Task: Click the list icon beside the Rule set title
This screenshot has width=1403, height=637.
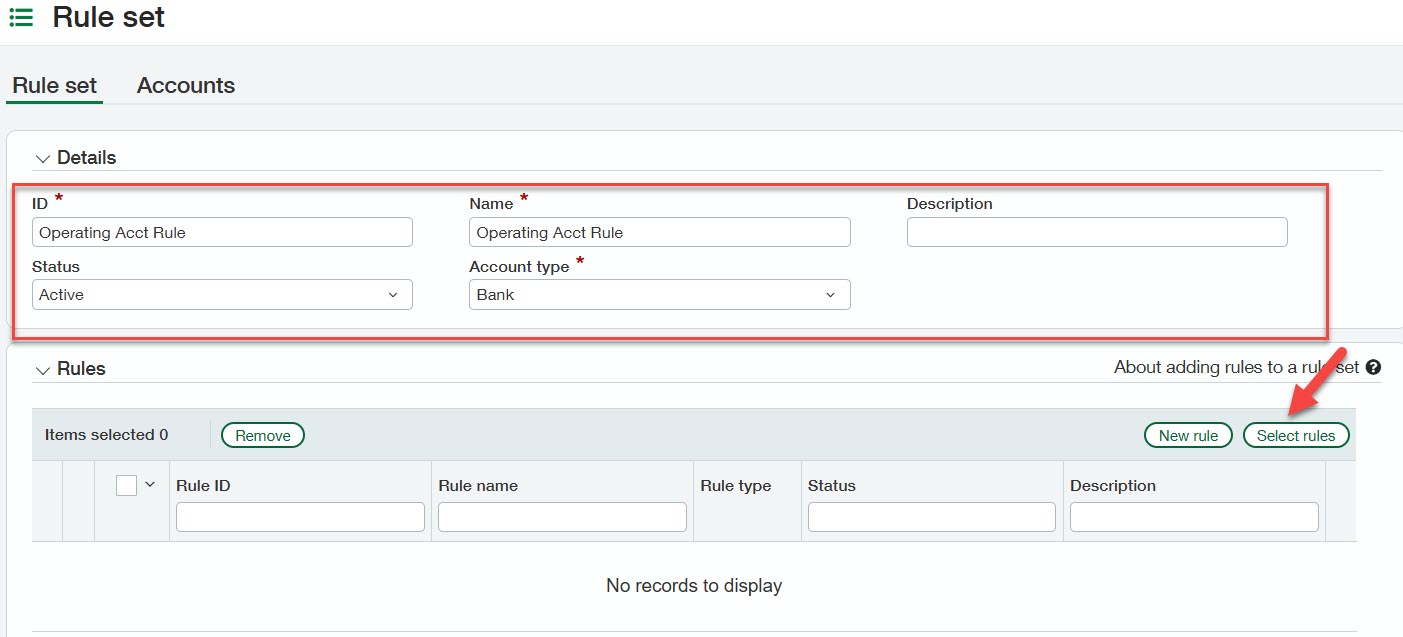Action: (x=20, y=17)
